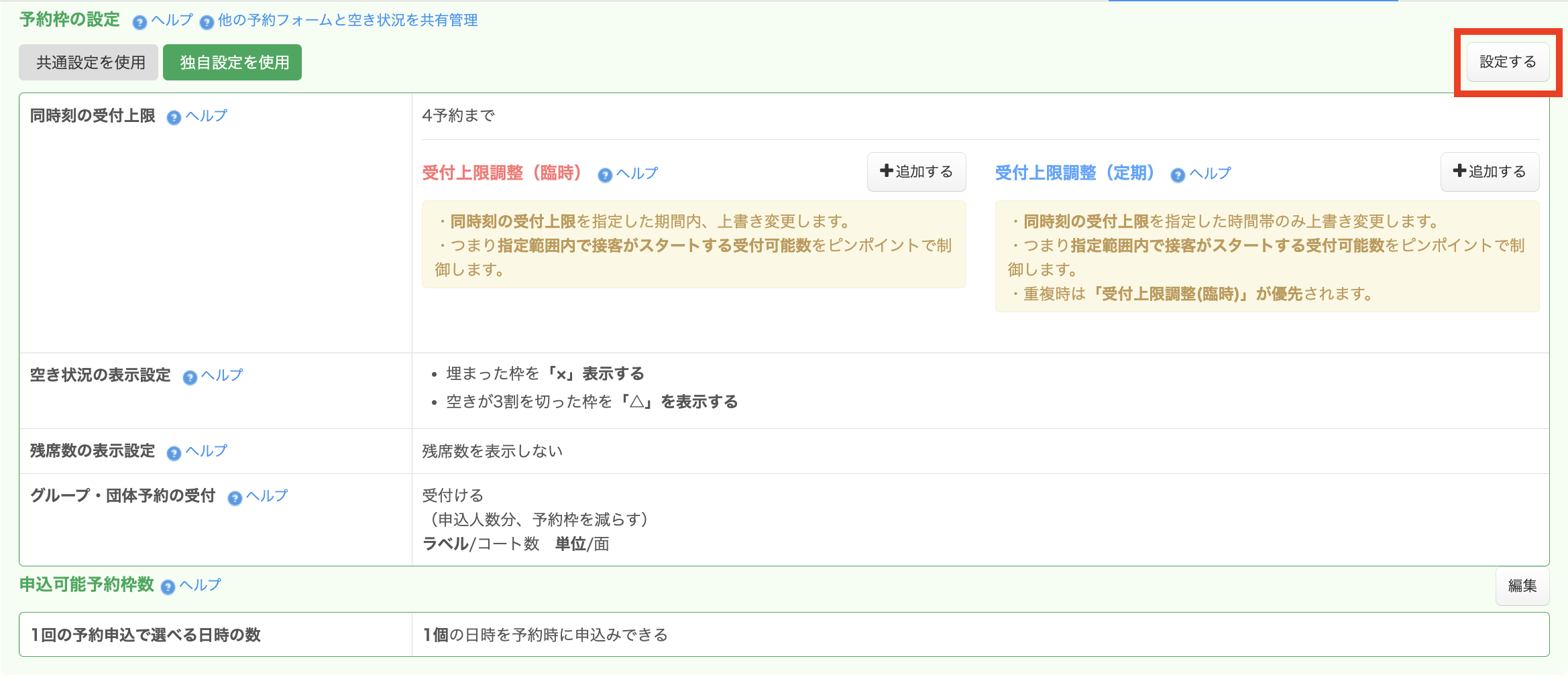
Task: Click help icon next to 予約枠の設定 heading
Action: [x=139, y=23]
